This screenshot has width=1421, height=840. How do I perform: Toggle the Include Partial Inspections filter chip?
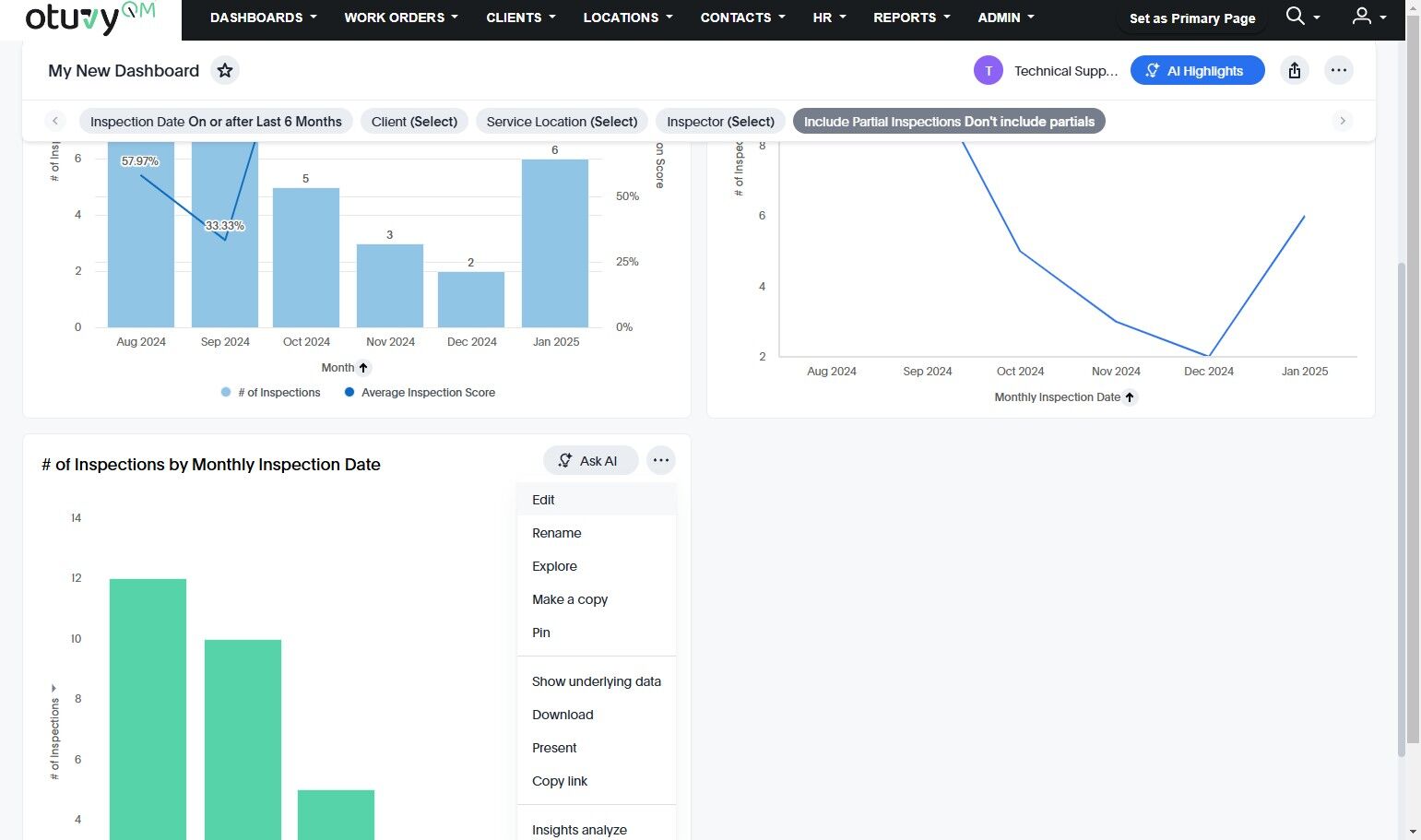pyautogui.click(x=949, y=122)
